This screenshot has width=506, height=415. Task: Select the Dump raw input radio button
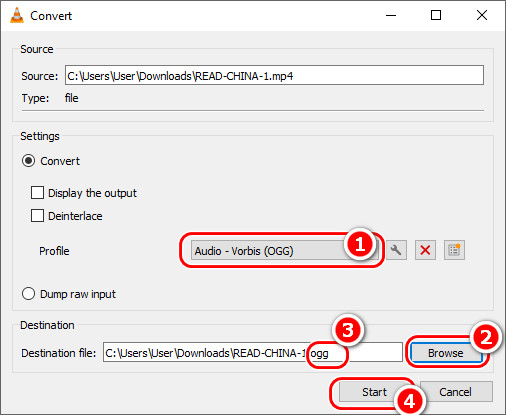click(x=28, y=294)
